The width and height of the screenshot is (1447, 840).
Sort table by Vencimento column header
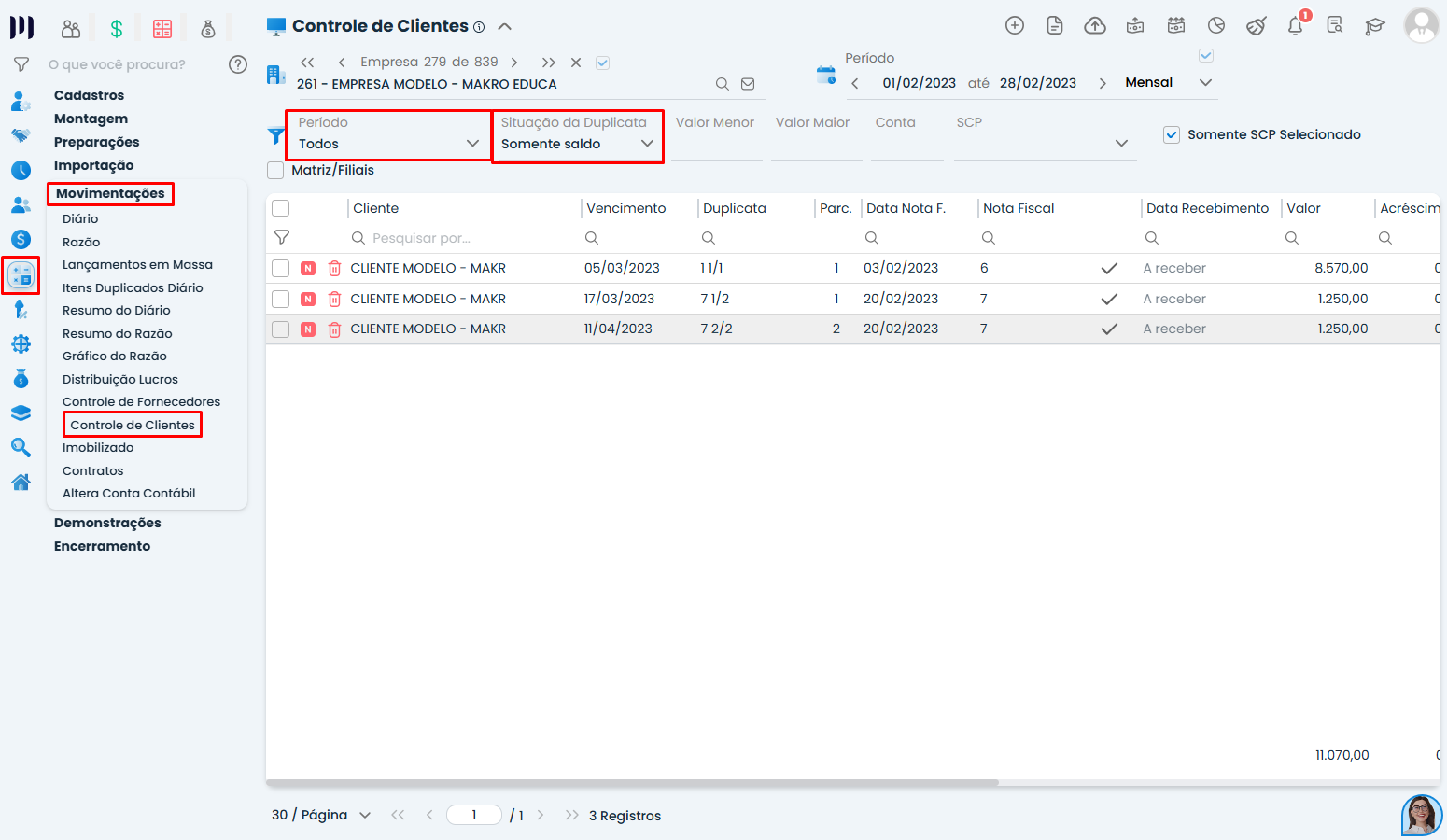click(x=626, y=208)
